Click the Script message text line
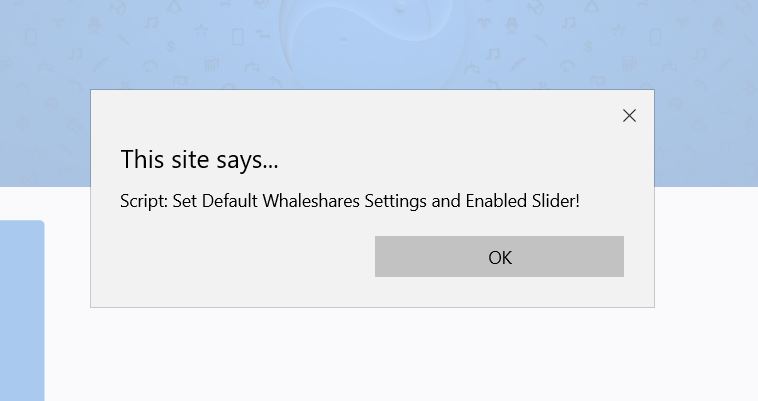758x401 pixels. coord(350,201)
